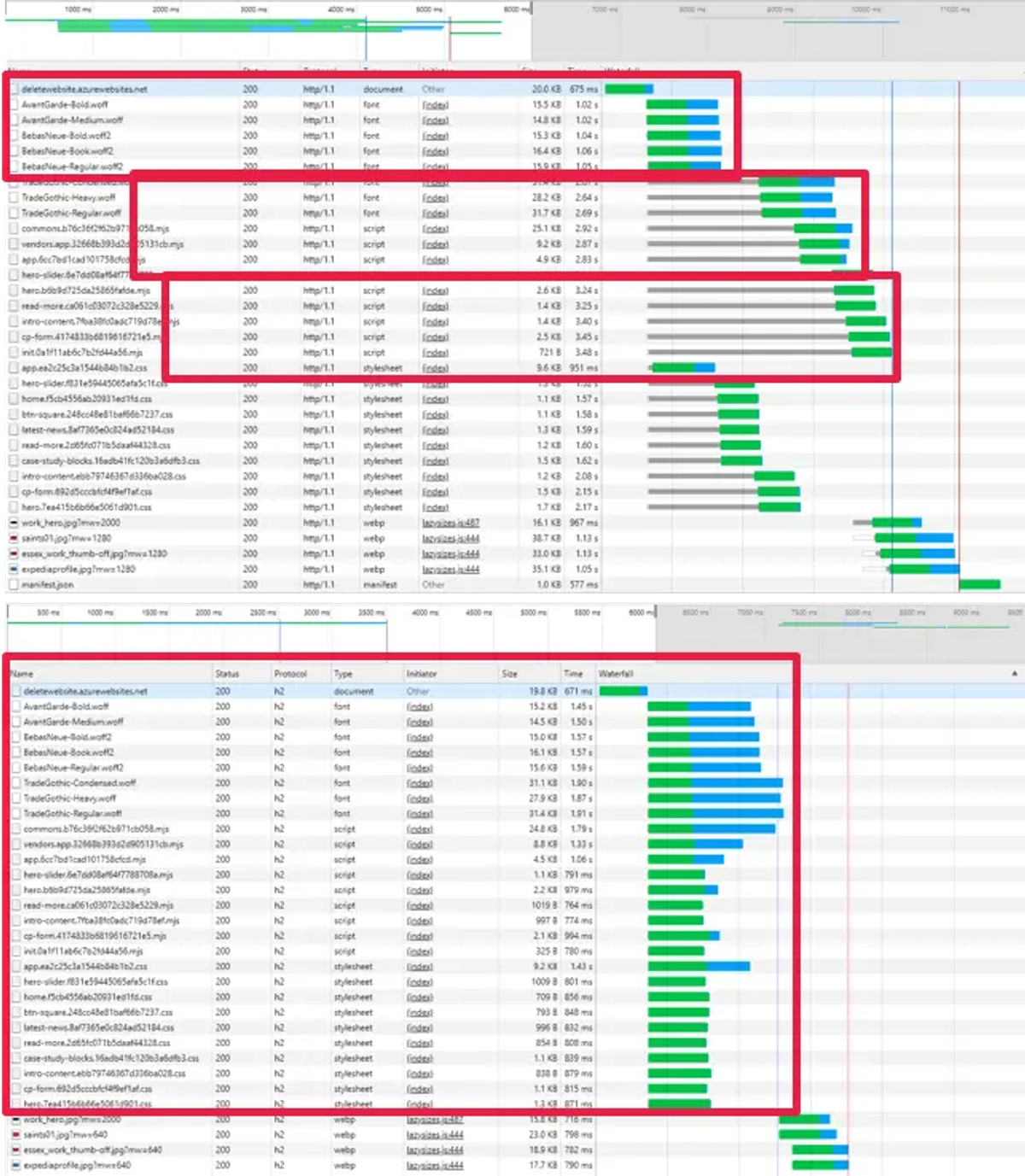Viewport: 1025px width, 1176px height.
Task: Click waterfall bar of h2 deletewebsite document row
Action: click(624, 691)
